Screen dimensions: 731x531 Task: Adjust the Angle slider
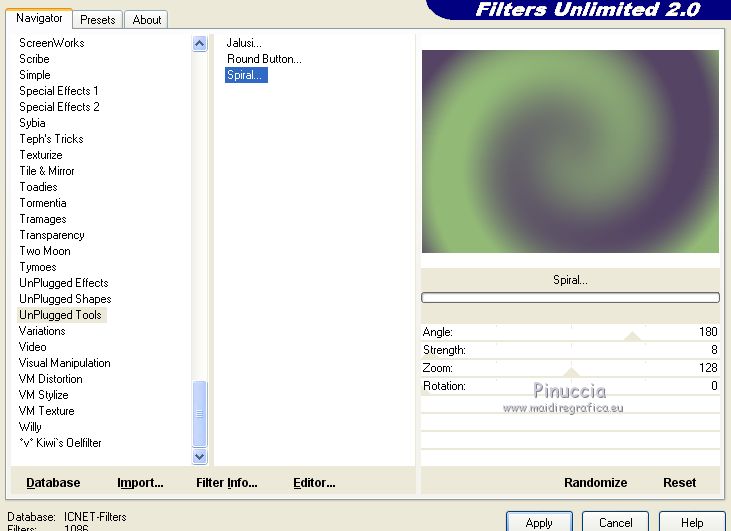[570, 332]
